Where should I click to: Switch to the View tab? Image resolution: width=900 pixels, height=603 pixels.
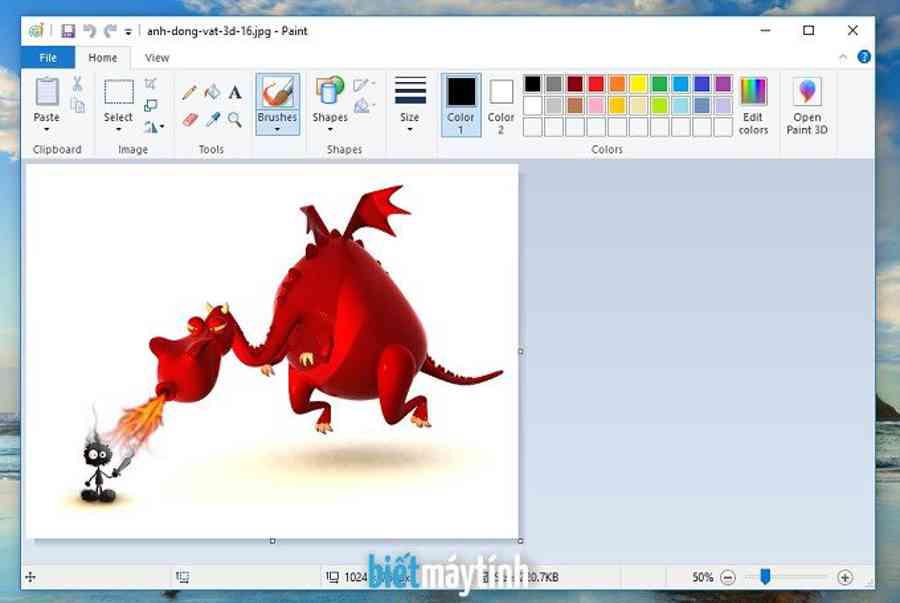coord(157,57)
